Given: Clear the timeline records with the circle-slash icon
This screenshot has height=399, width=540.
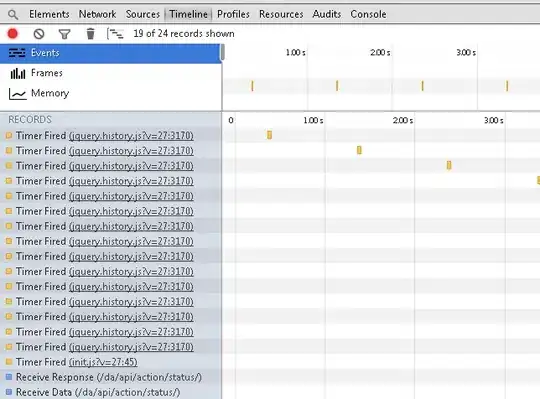Looking at the screenshot, I should (39, 34).
